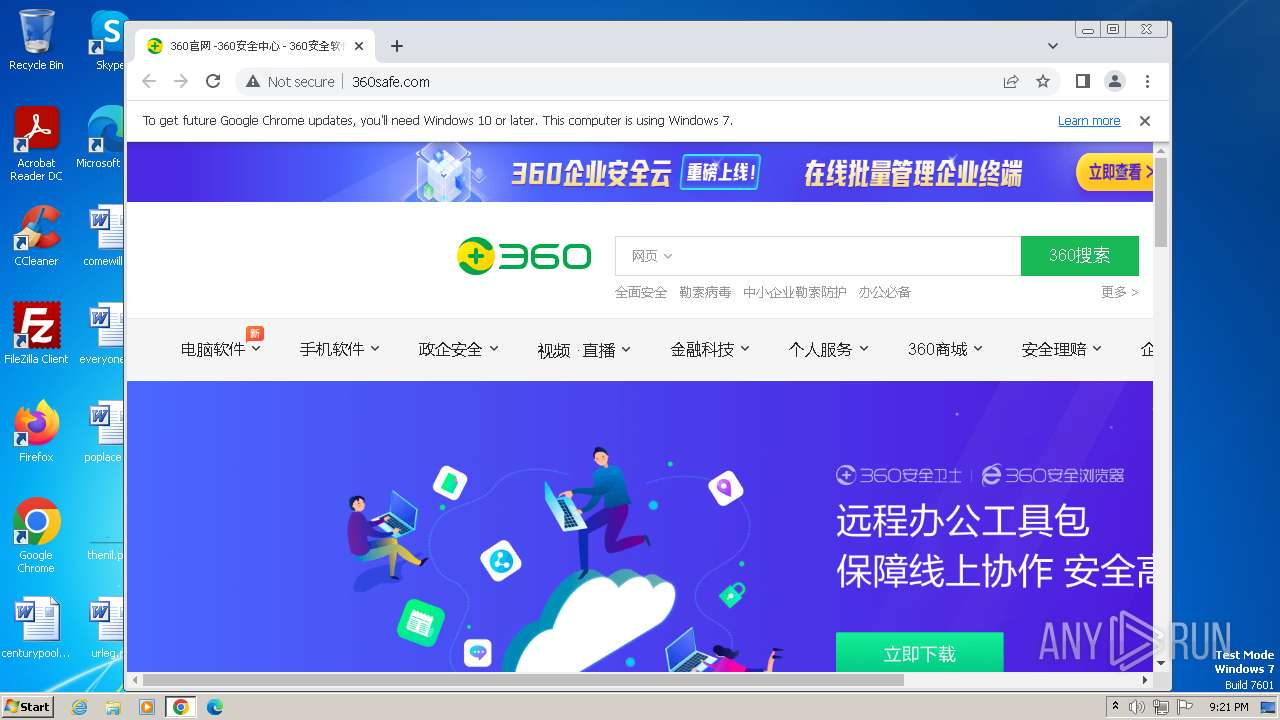This screenshot has height=720, width=1280.
Task: Open the 办公必备 link
Action: coord(885,292)
